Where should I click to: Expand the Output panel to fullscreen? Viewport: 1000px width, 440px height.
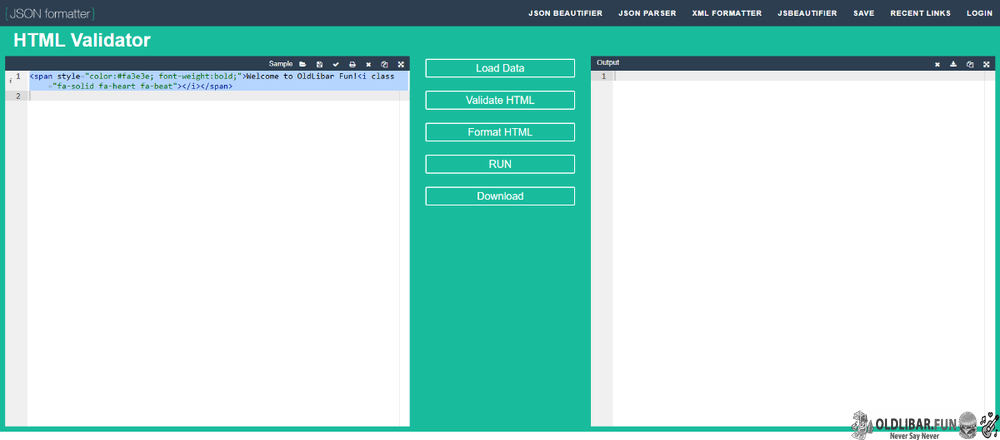pos(986,64)
